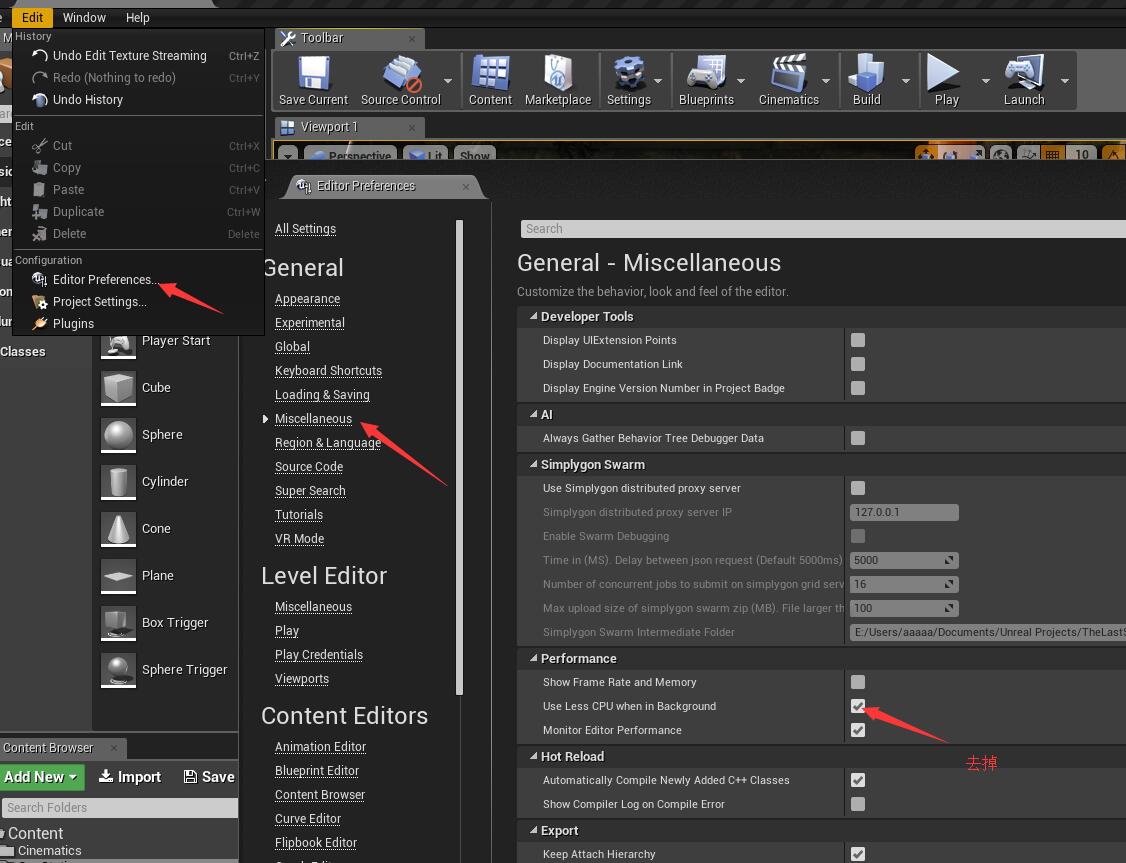Click the Cut icon in Edit menu
Image resolution: width=1126 pixels, height=863 pixels.
40,146
